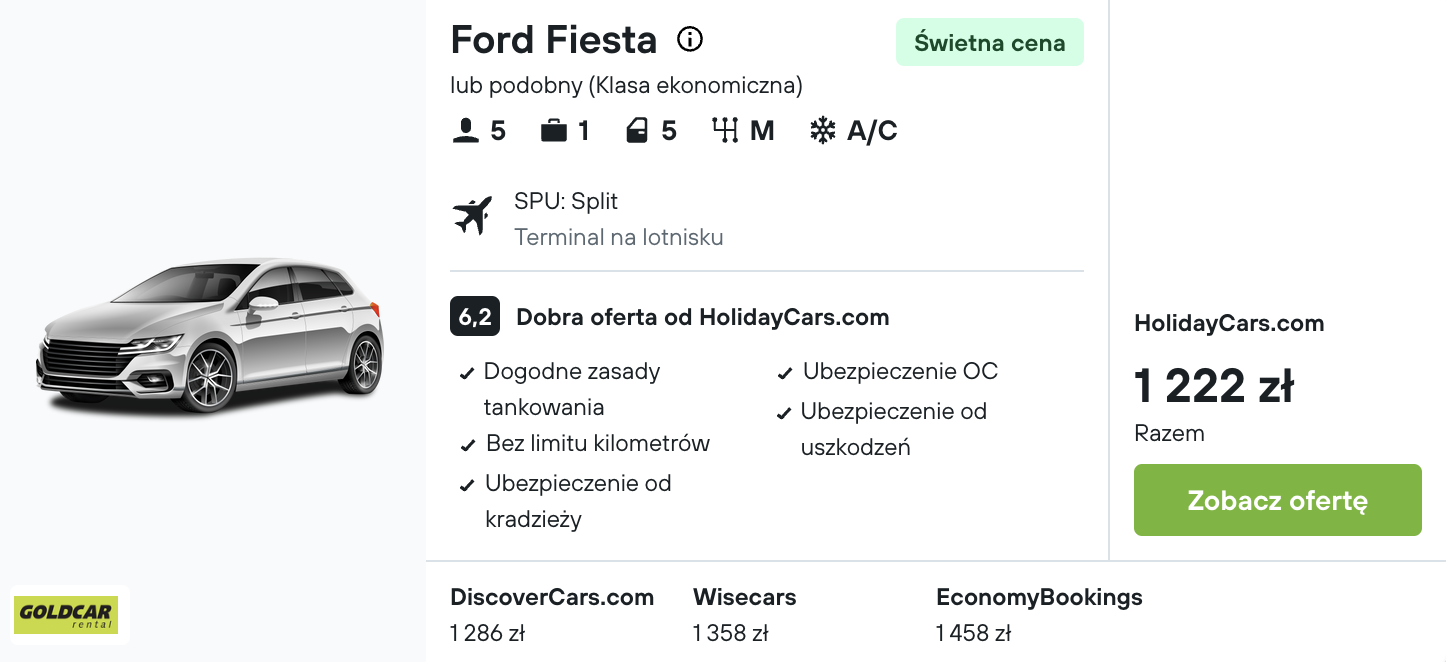Click the manual gearbox icon
Image resolution: width=1446 pixels, height=662 pixels.
pos(725,131)
